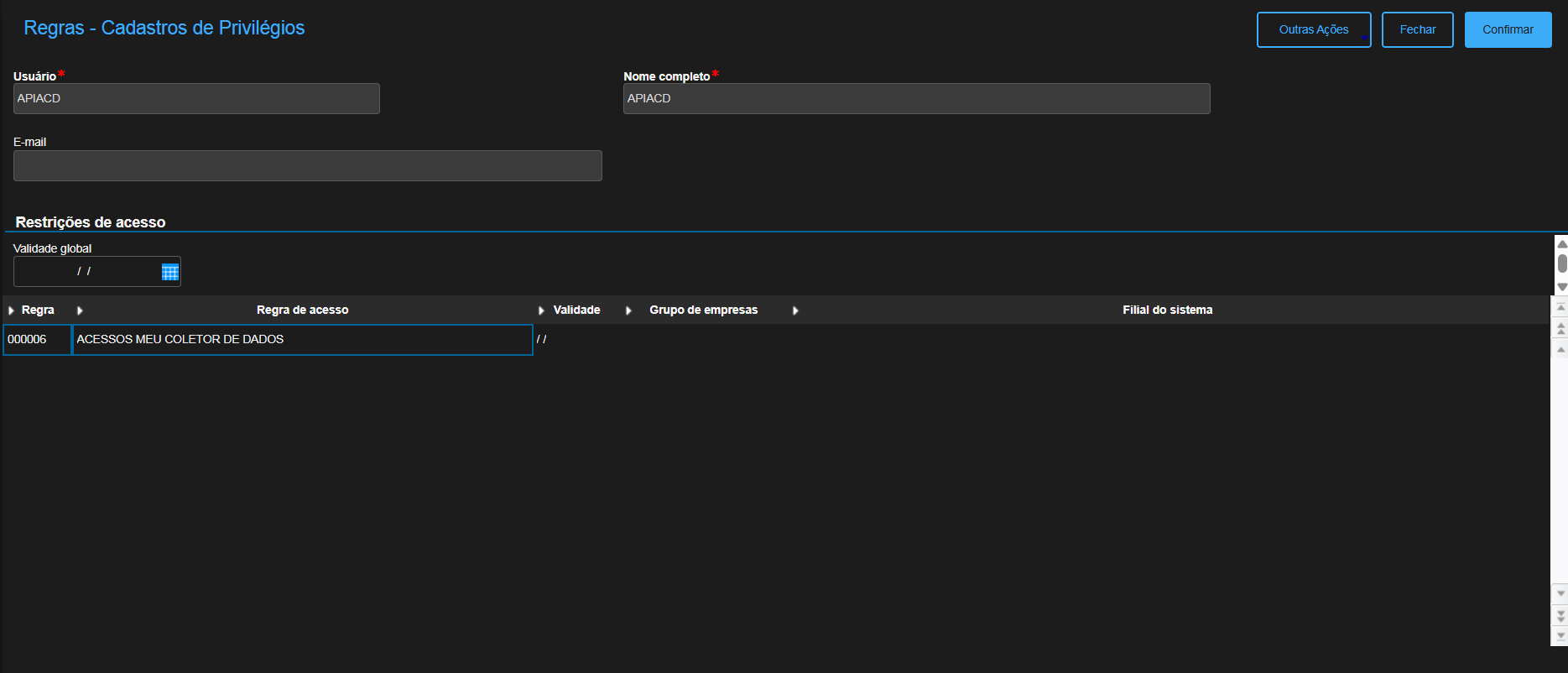This screenshot has width=1568, height=673.
Task: Jump to first row of the grid
Action: (x=1560, y=308)
